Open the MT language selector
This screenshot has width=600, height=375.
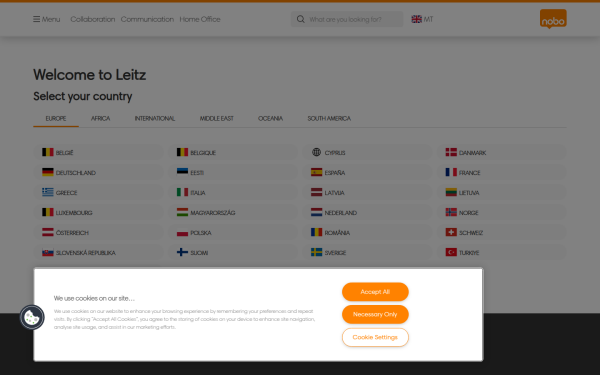[x=422, y=19]
